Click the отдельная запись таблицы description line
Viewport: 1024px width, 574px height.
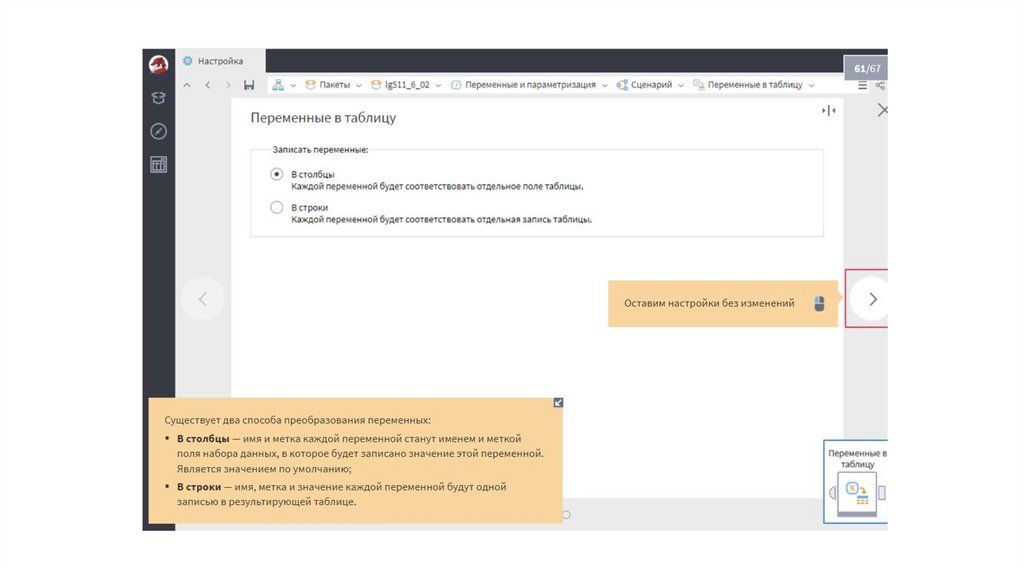click(x=441, y=219)
